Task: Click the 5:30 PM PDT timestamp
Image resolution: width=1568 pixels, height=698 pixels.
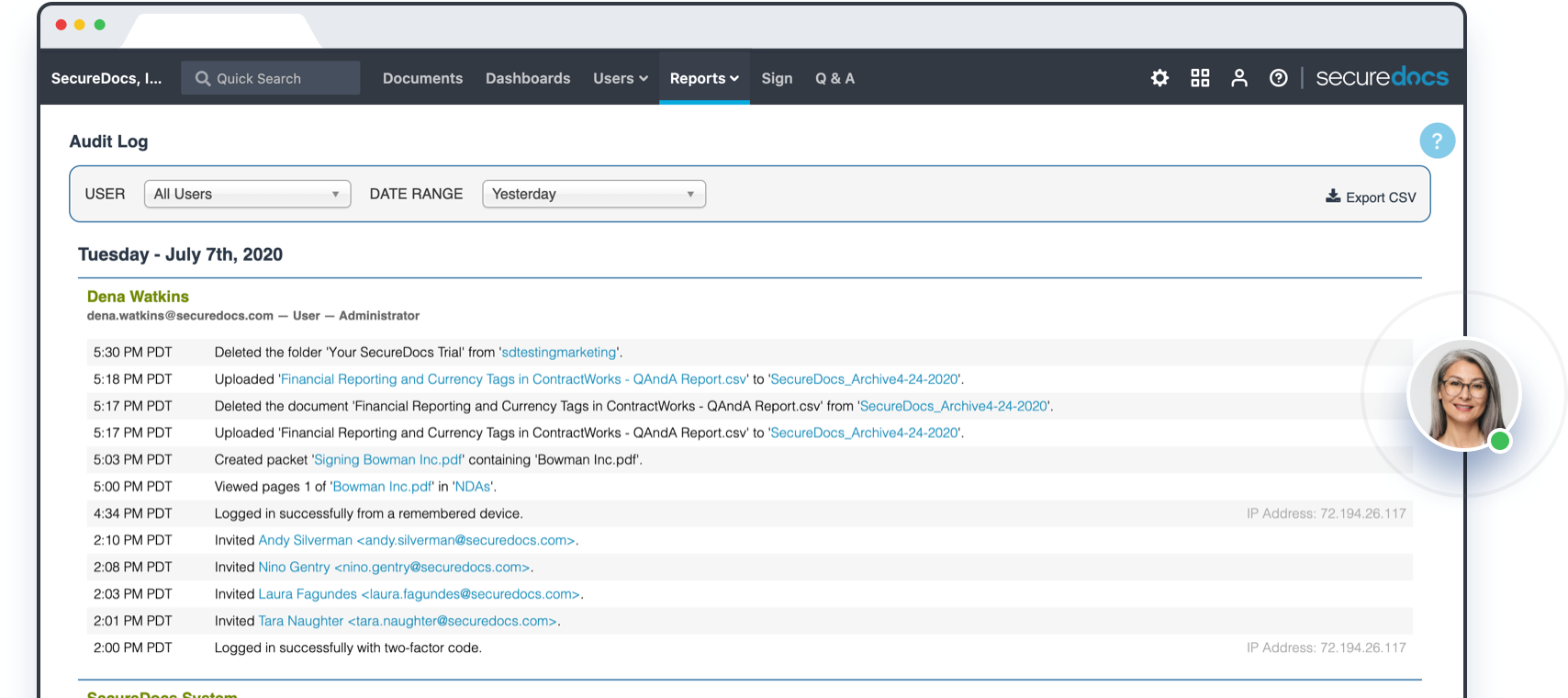Action: point(133,353)
